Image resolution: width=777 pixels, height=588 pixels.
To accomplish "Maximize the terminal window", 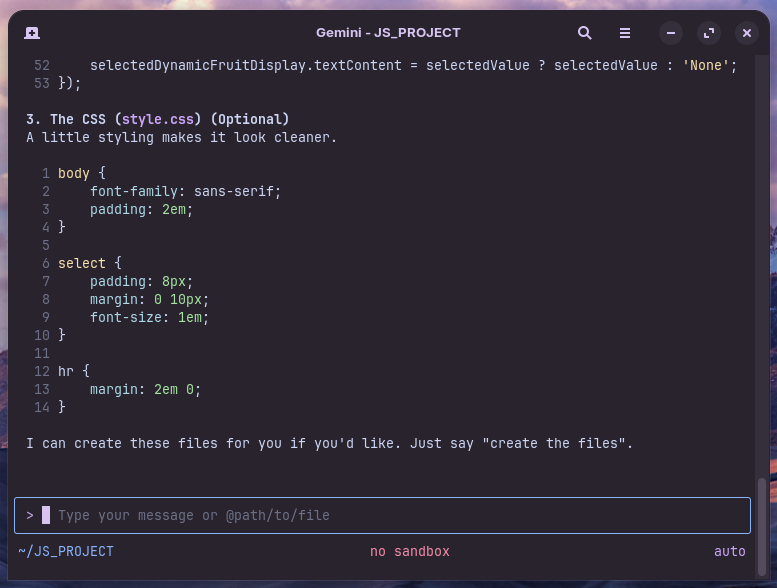I will coord(709,33).
